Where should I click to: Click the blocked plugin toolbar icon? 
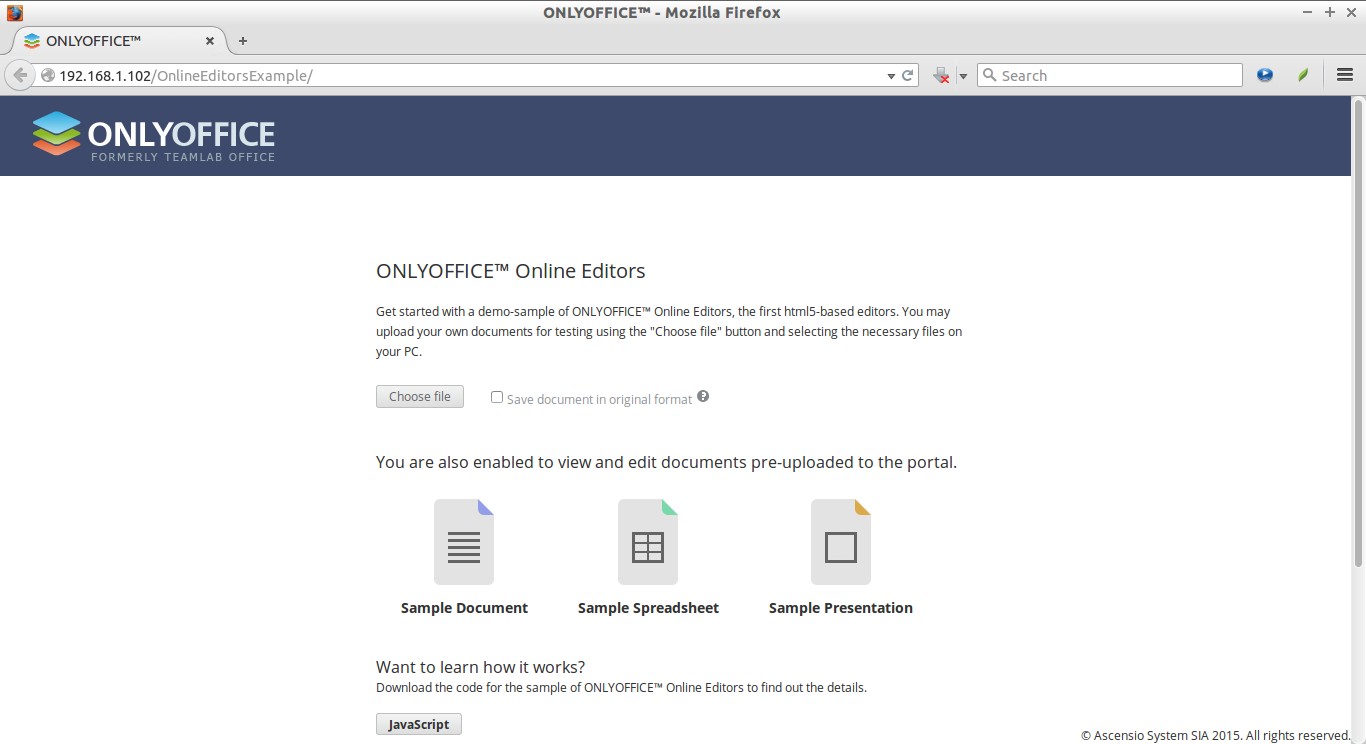click(941, 75)
